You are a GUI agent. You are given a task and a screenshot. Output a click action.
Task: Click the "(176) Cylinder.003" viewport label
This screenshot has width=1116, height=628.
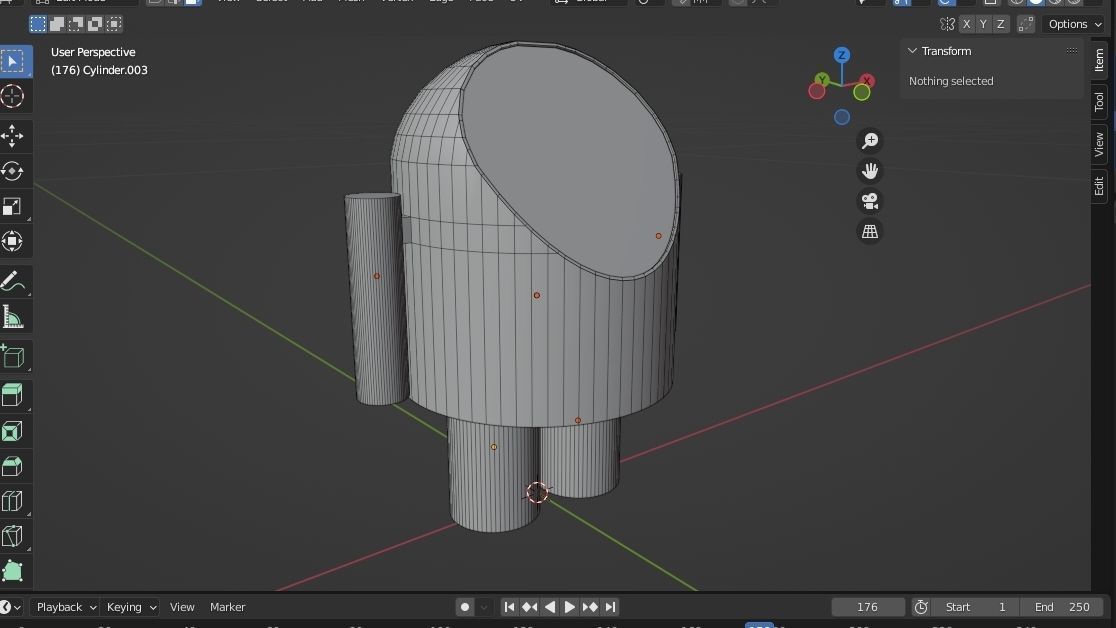99,70
